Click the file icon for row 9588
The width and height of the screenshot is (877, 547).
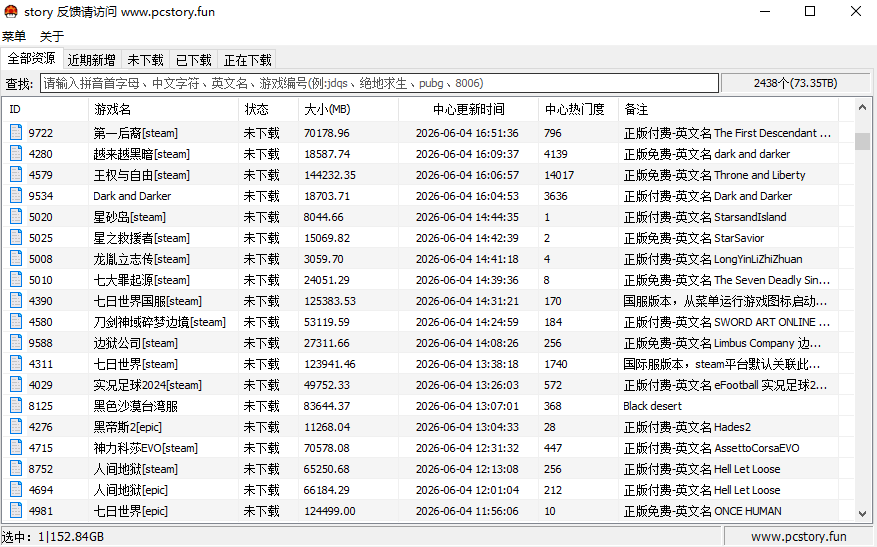tap(16, 342)
